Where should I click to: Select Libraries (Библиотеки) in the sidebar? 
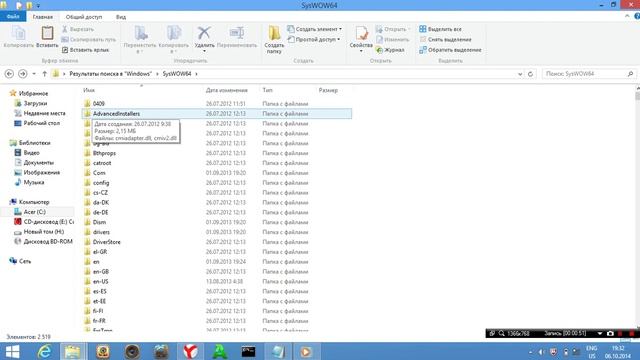35,143
